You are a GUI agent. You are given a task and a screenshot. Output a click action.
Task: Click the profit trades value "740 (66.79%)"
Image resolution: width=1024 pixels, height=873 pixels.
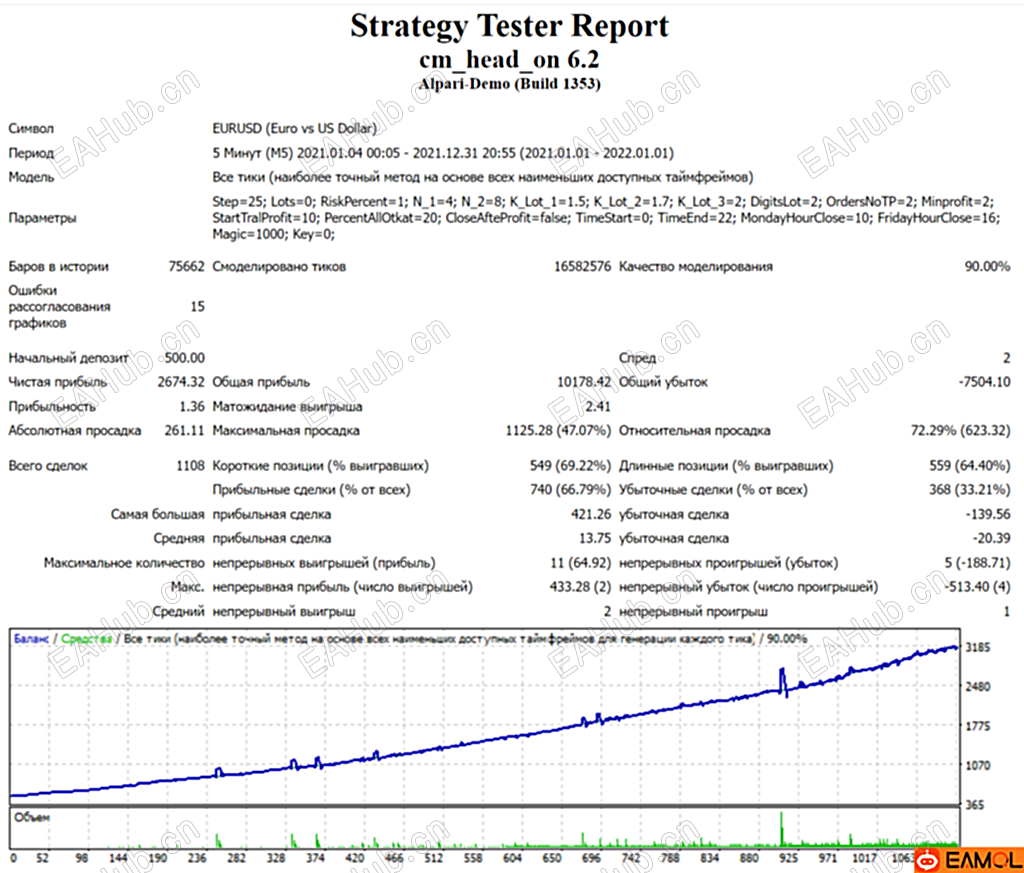pyautogui.click(x=571, y=490)
